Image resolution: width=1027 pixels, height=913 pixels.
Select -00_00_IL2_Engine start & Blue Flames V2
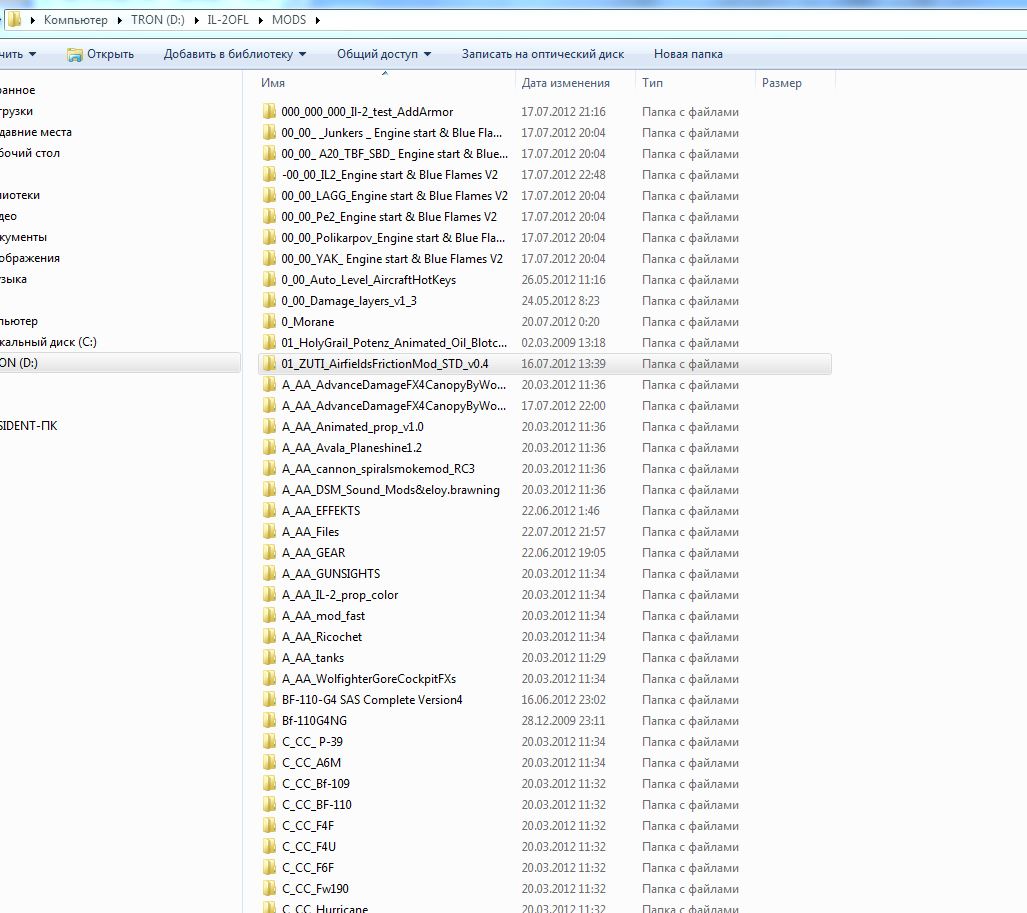point(390,175)
